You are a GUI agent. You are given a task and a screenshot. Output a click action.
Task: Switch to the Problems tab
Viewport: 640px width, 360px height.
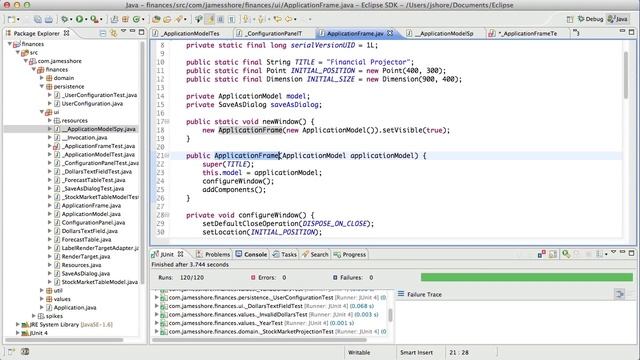pos(213,254)
